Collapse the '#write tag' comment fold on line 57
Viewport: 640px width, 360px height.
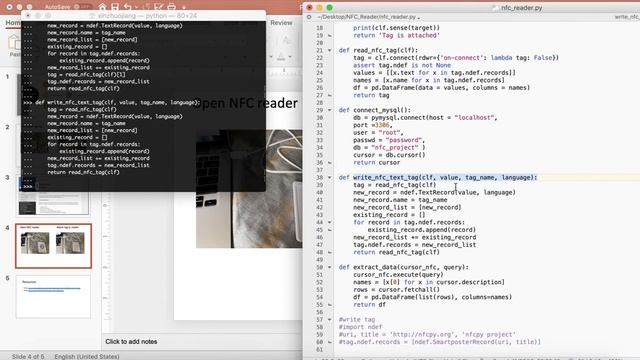coord(330,320)
